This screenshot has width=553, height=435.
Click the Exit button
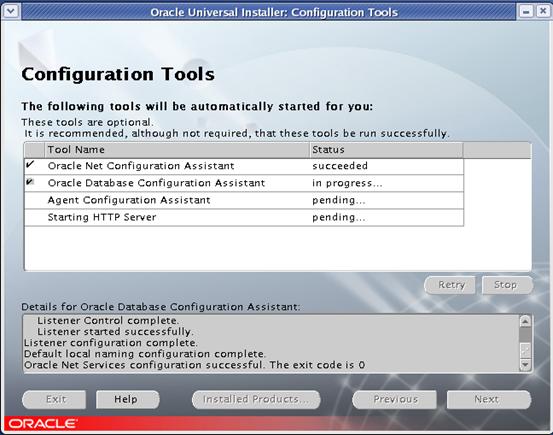pyautogui.click(x=54, y=399)
